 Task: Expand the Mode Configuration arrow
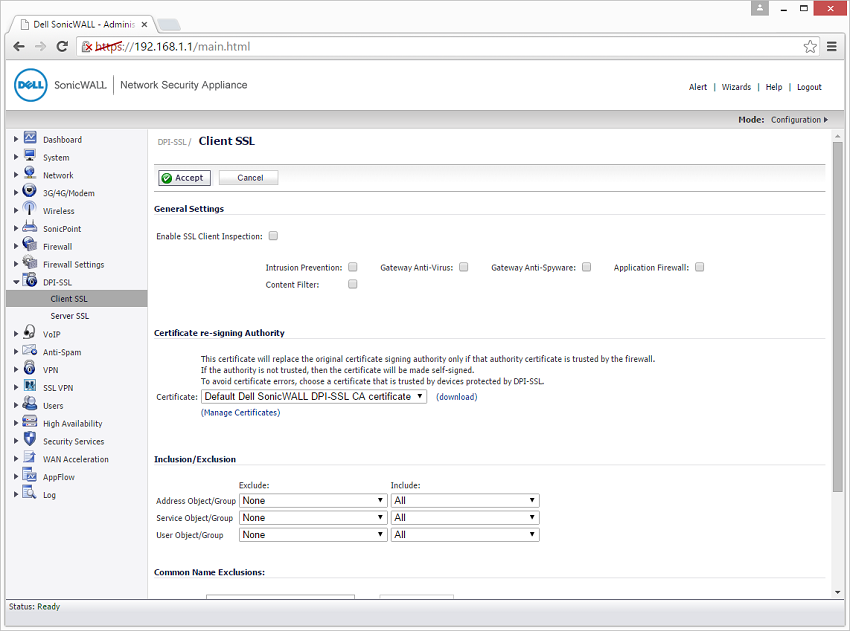(x=826, y=120)
